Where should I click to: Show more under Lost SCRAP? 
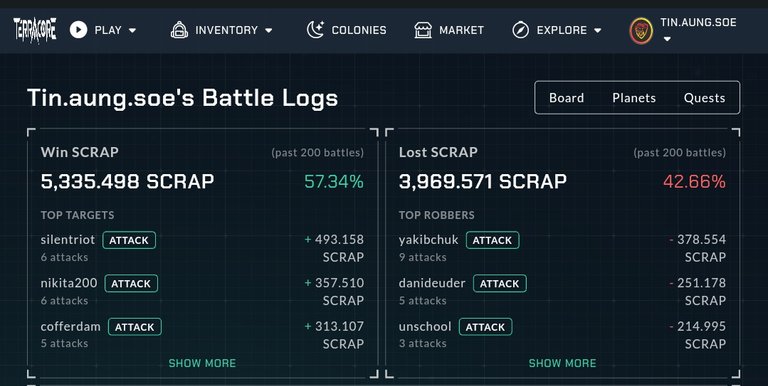click(x=562, y=363)
